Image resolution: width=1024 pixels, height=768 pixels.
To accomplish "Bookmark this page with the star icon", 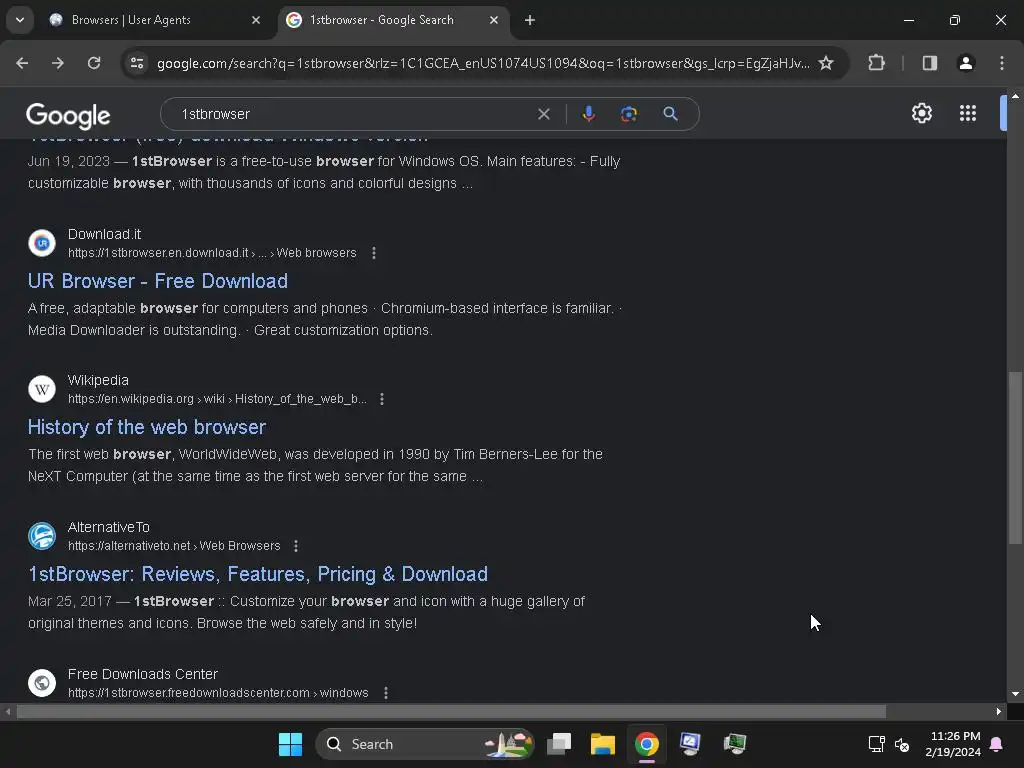I will (826, 63).
